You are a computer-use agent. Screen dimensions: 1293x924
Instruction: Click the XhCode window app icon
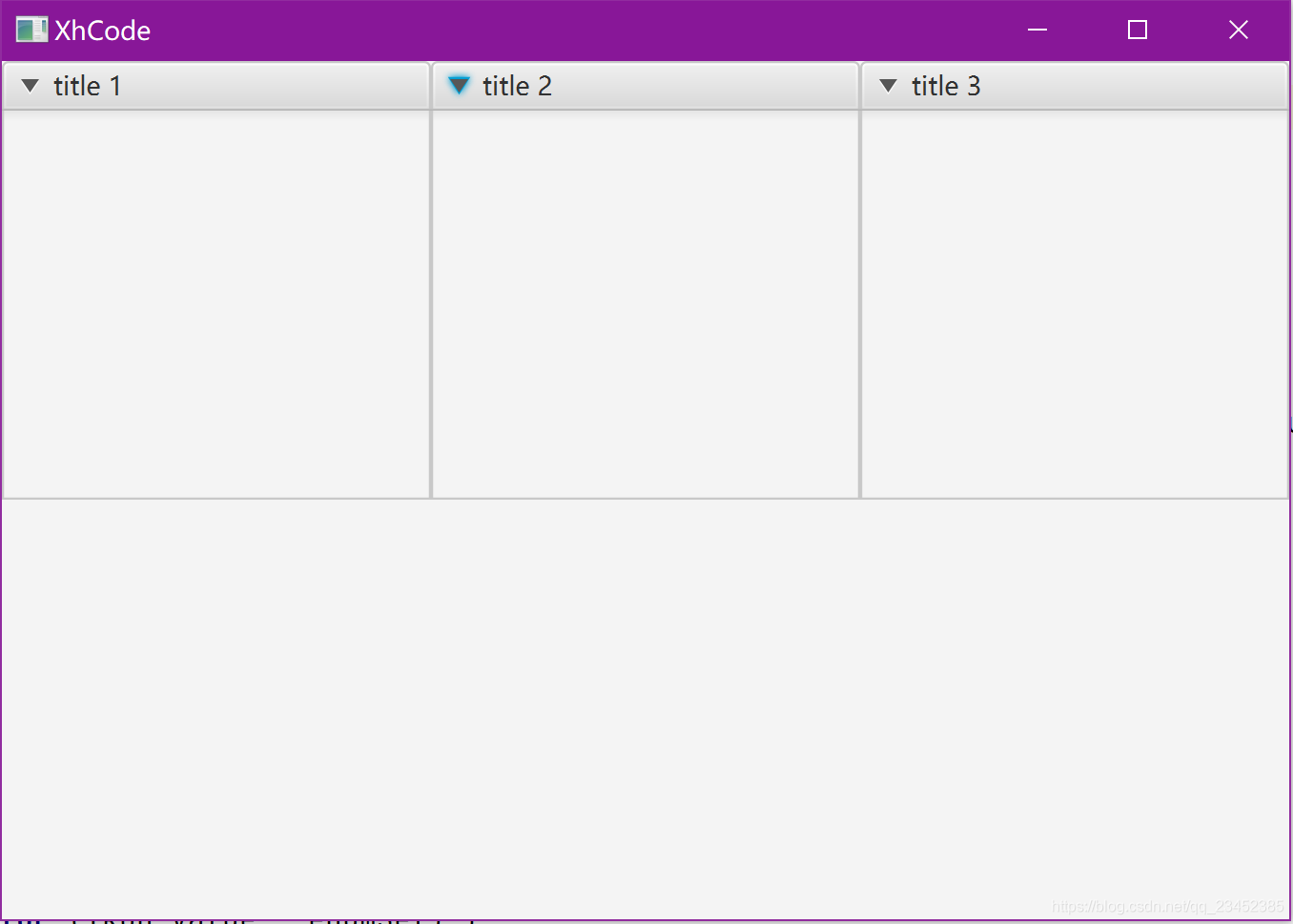pyautogui.click(x=31, y=30)
